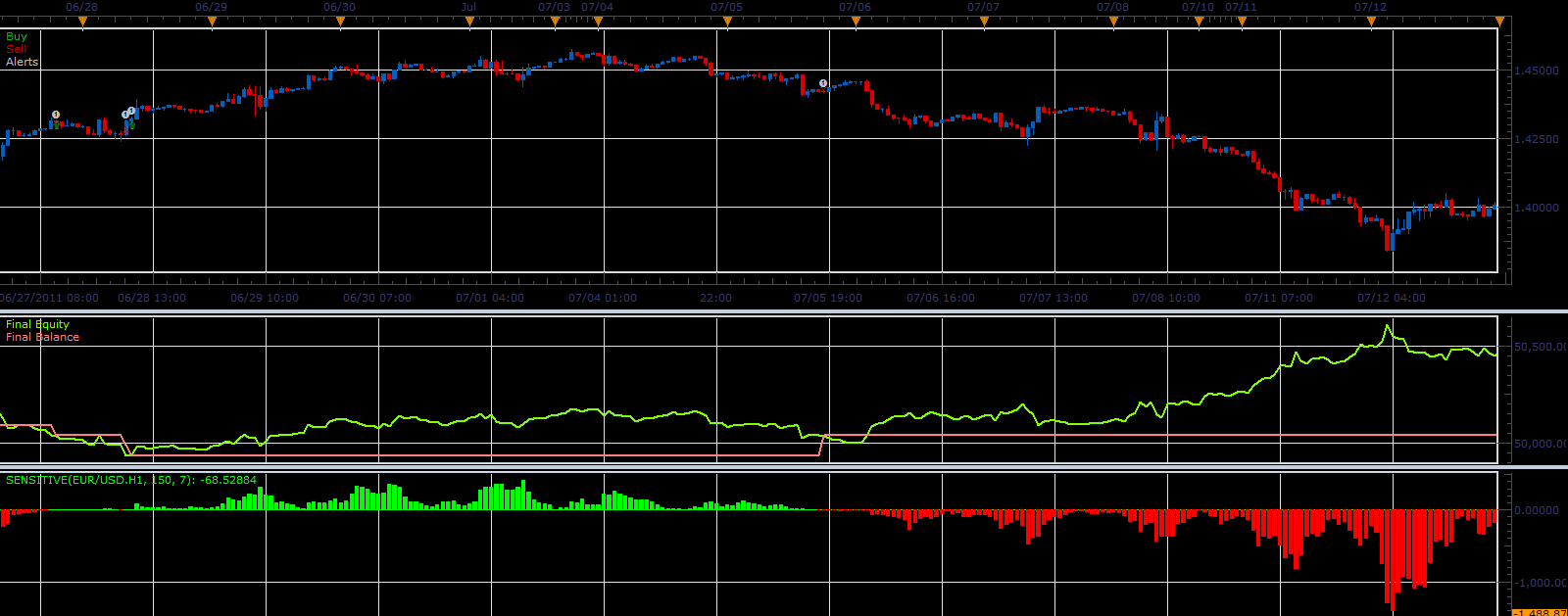Viewport: 1568px width, 616px height.
Task: Click the 0.0000 indicator axis label
Action: coord(1537,510)
